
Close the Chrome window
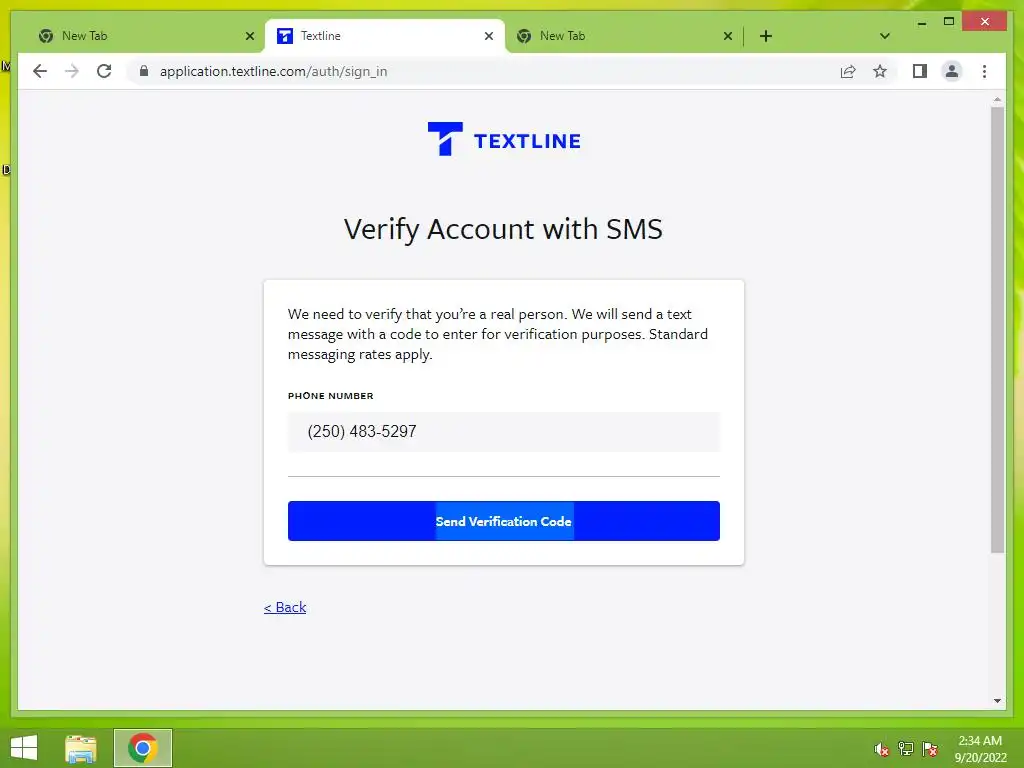point(985,22)
